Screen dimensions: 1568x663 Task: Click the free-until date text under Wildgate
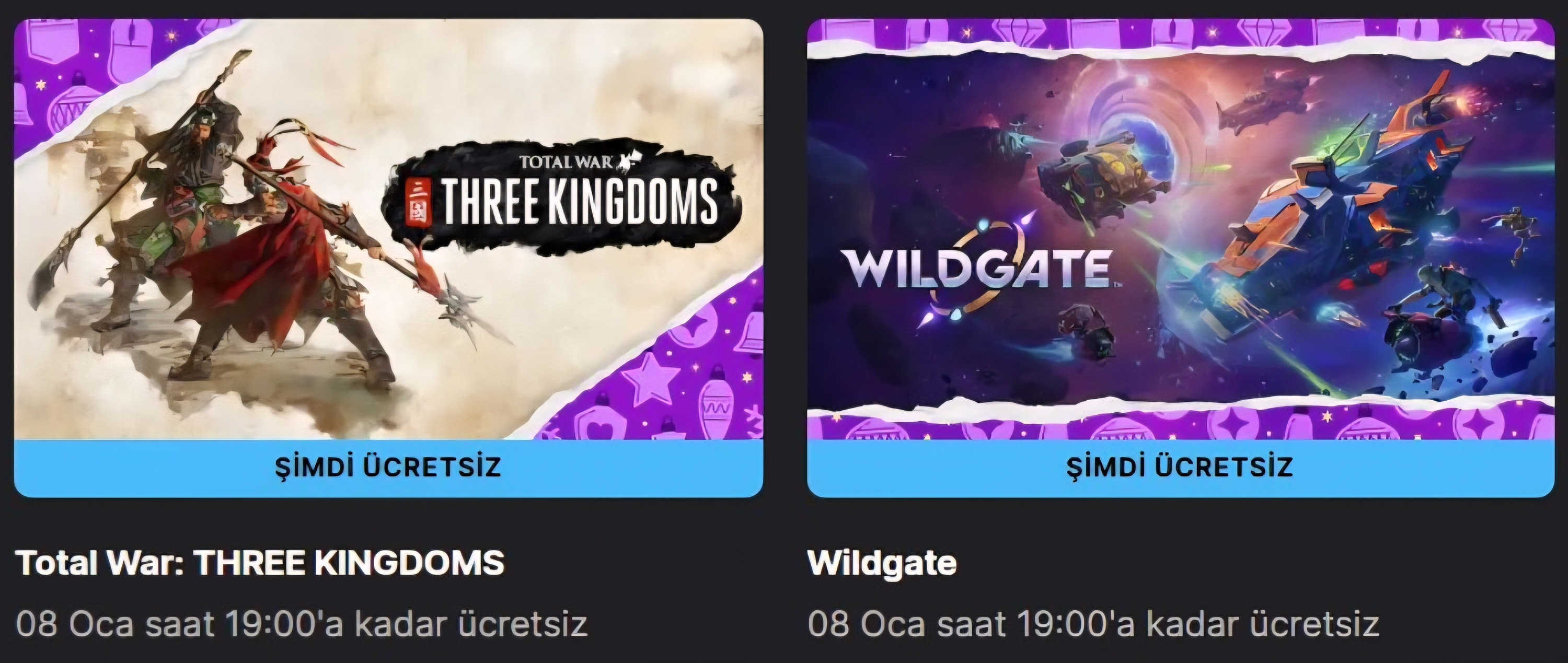click(x=1093, y=624)
